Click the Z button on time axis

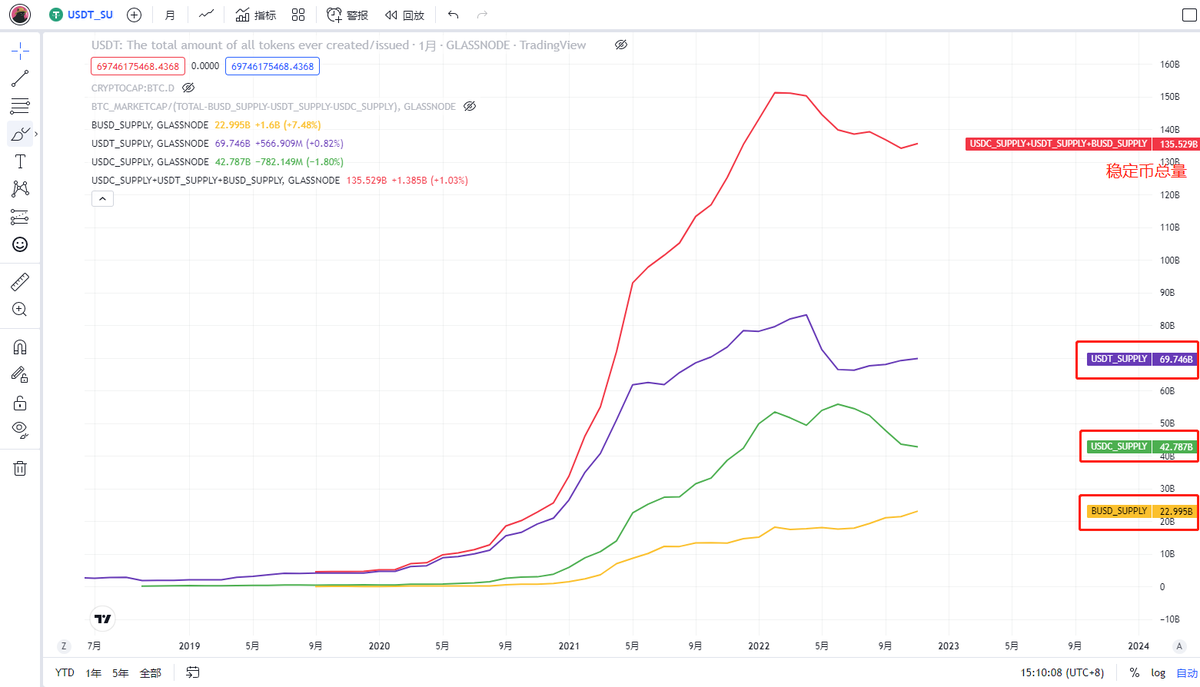(x=64, y=646)
